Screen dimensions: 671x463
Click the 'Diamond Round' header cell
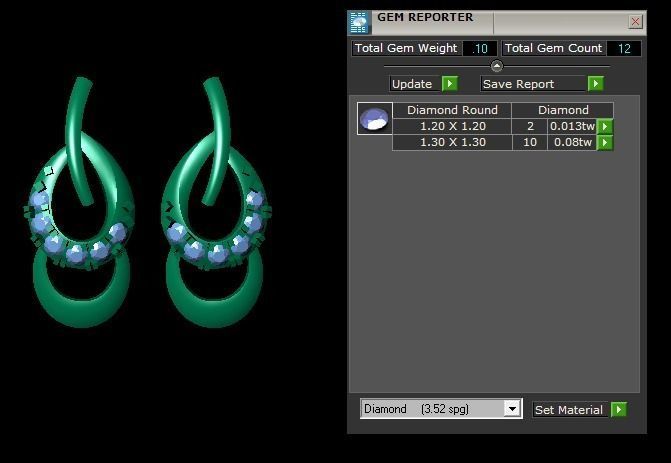[x=452, y=110]
